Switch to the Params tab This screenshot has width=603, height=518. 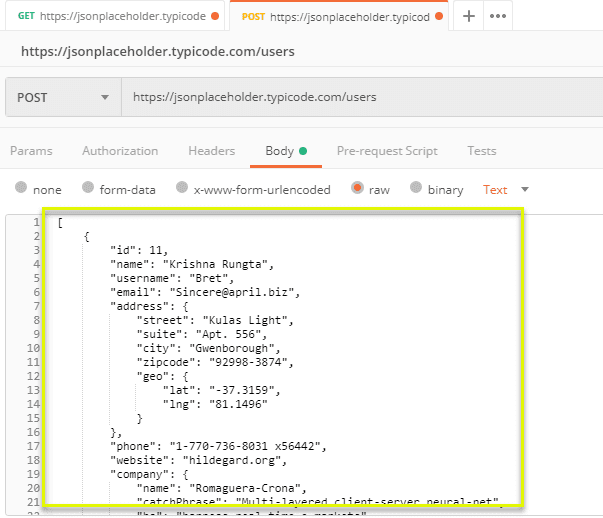pos(31,151)
